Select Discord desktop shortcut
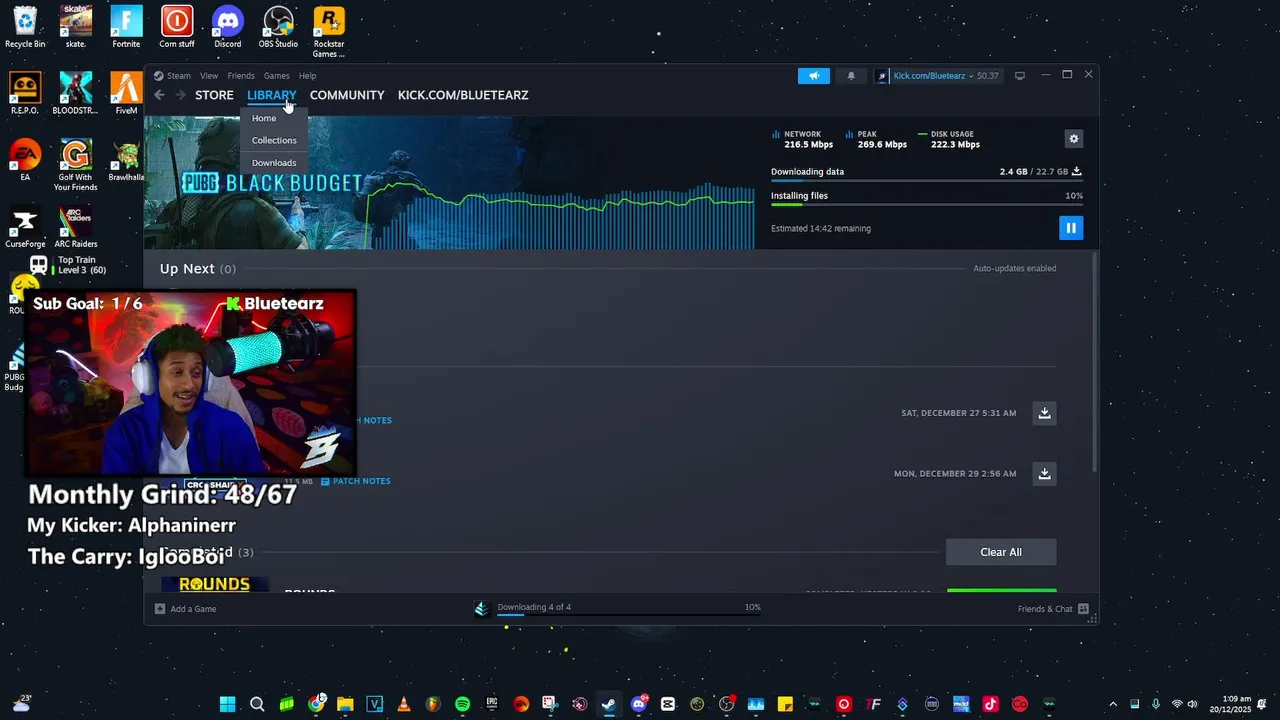Screen dimensions: 1280x720 (x=228, y=26)
